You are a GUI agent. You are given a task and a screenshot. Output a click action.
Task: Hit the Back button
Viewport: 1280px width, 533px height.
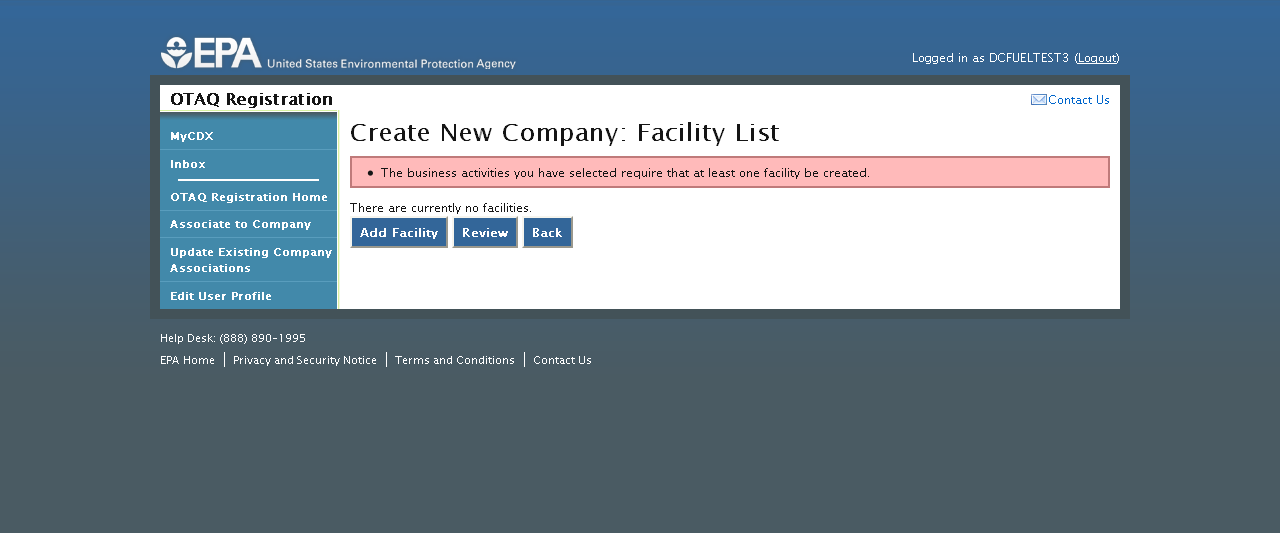547,233
